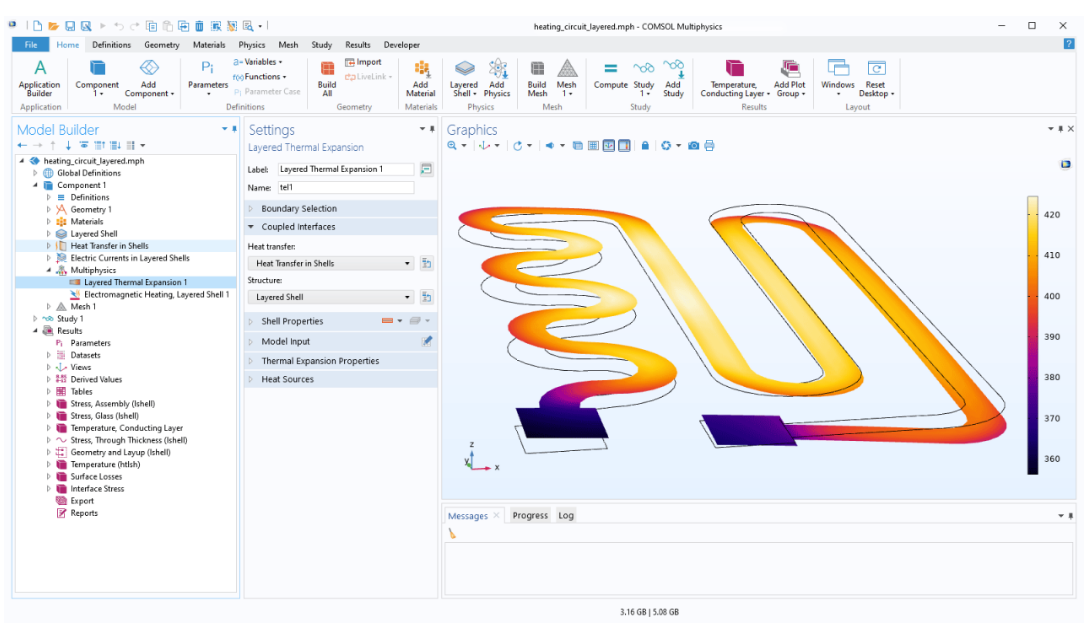Open the Application Builder

pyautogui.click(x=40, y=78)
